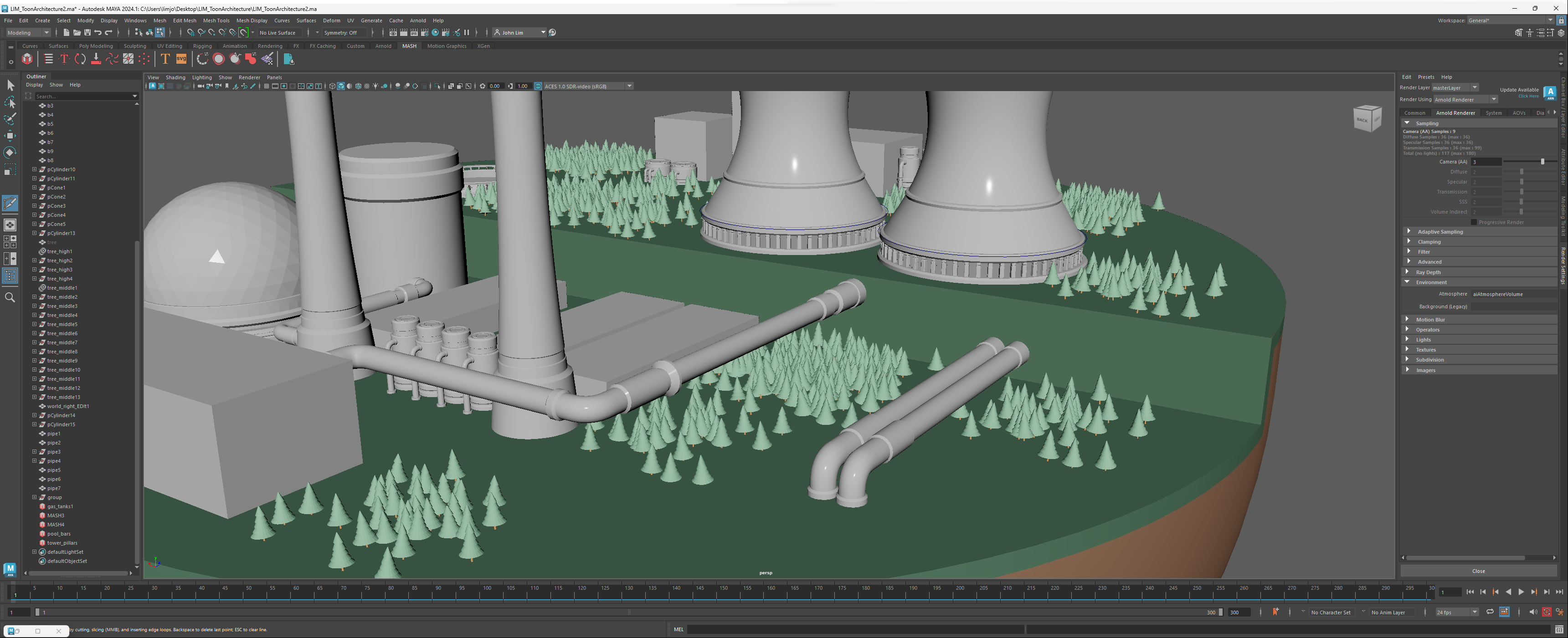Click the Close button in Render Settings
1568x638 pixels.
[x=1478, y=571]
